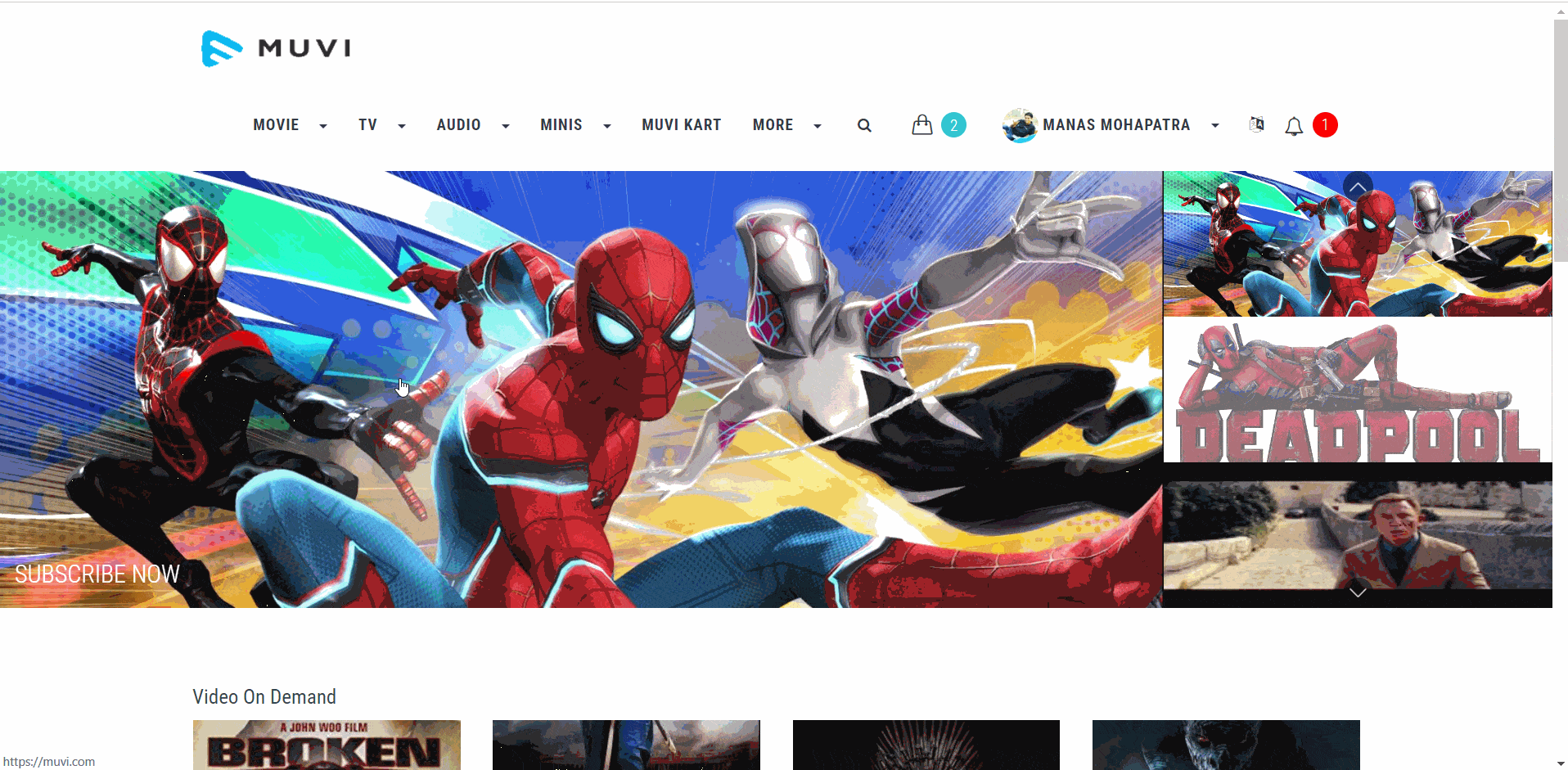Click the scrollbar down arrow
This screenshot has width=1568, height=770.
click(x=1561, y=763)
